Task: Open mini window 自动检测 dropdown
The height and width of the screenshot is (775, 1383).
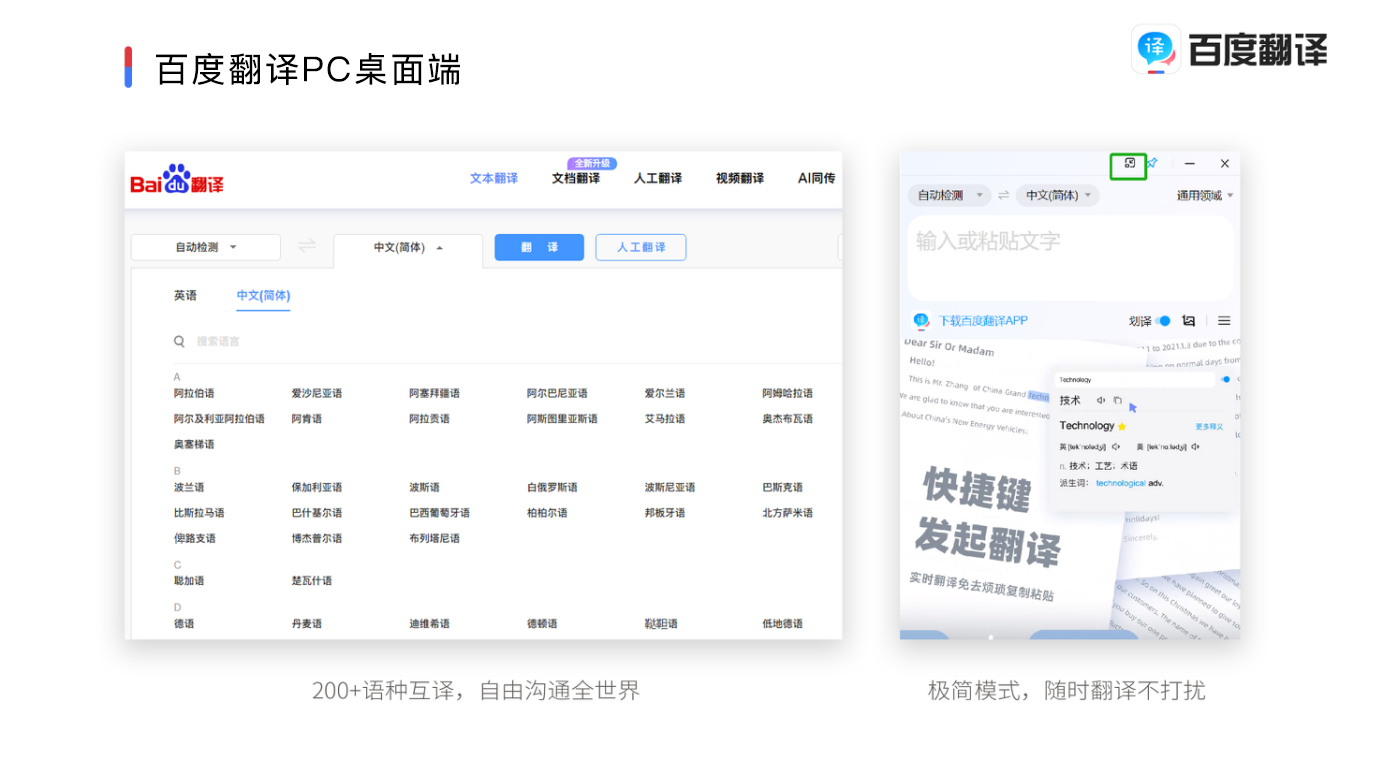Action: tap(949, 195)
